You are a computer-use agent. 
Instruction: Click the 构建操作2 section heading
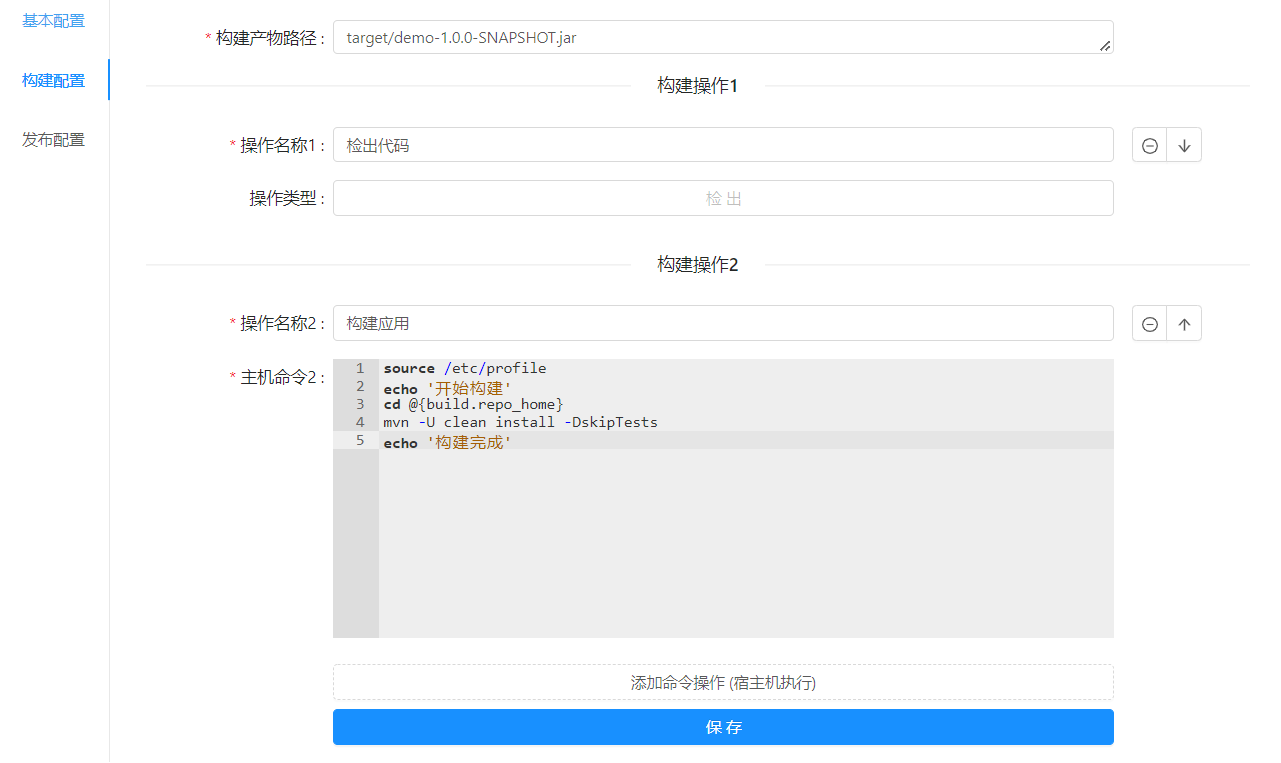pyautogui.click(x=697, y=265)
